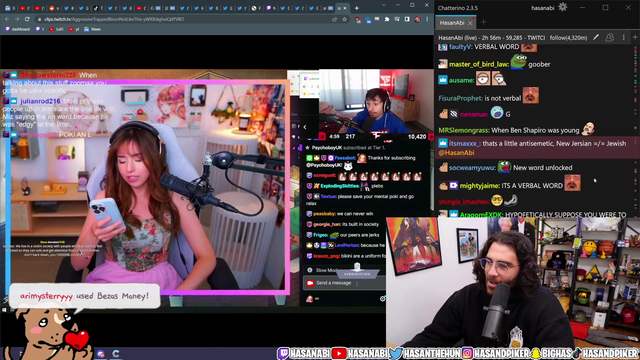Open Chatterino settings gear
Viewport: 640px width, 360px height.
(x=562, y=7)
